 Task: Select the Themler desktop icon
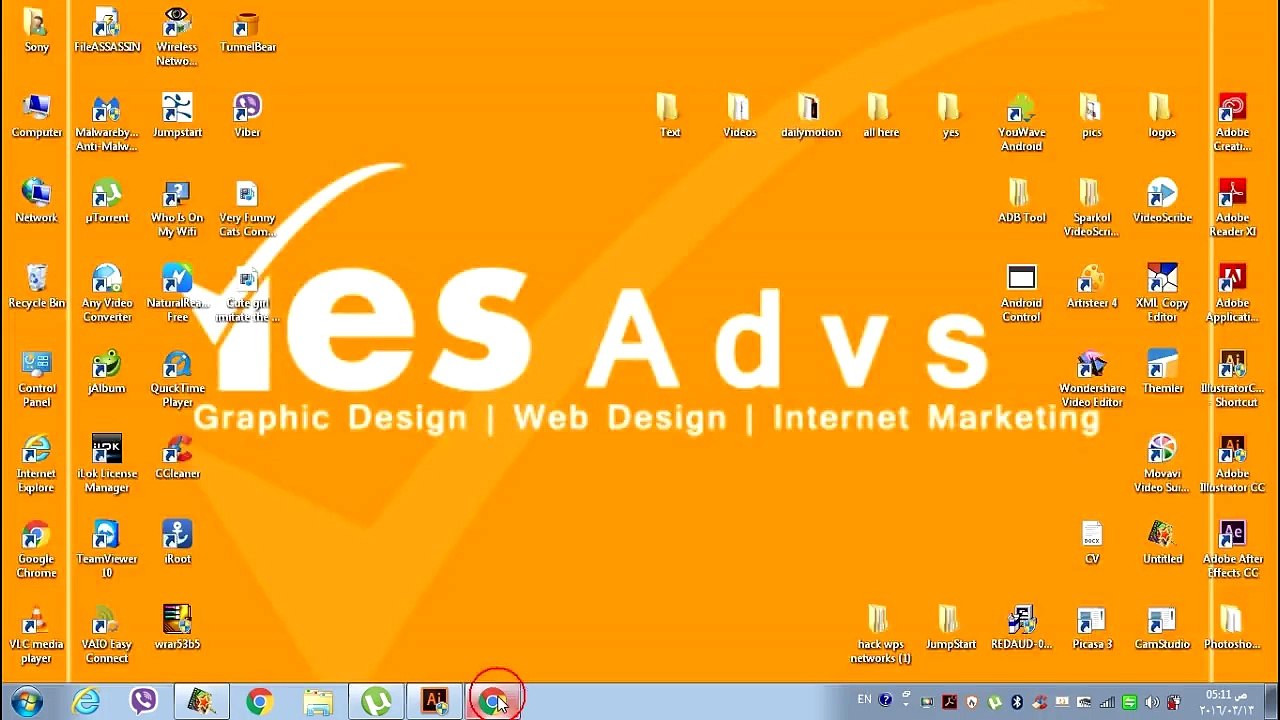click(1161, 372)
